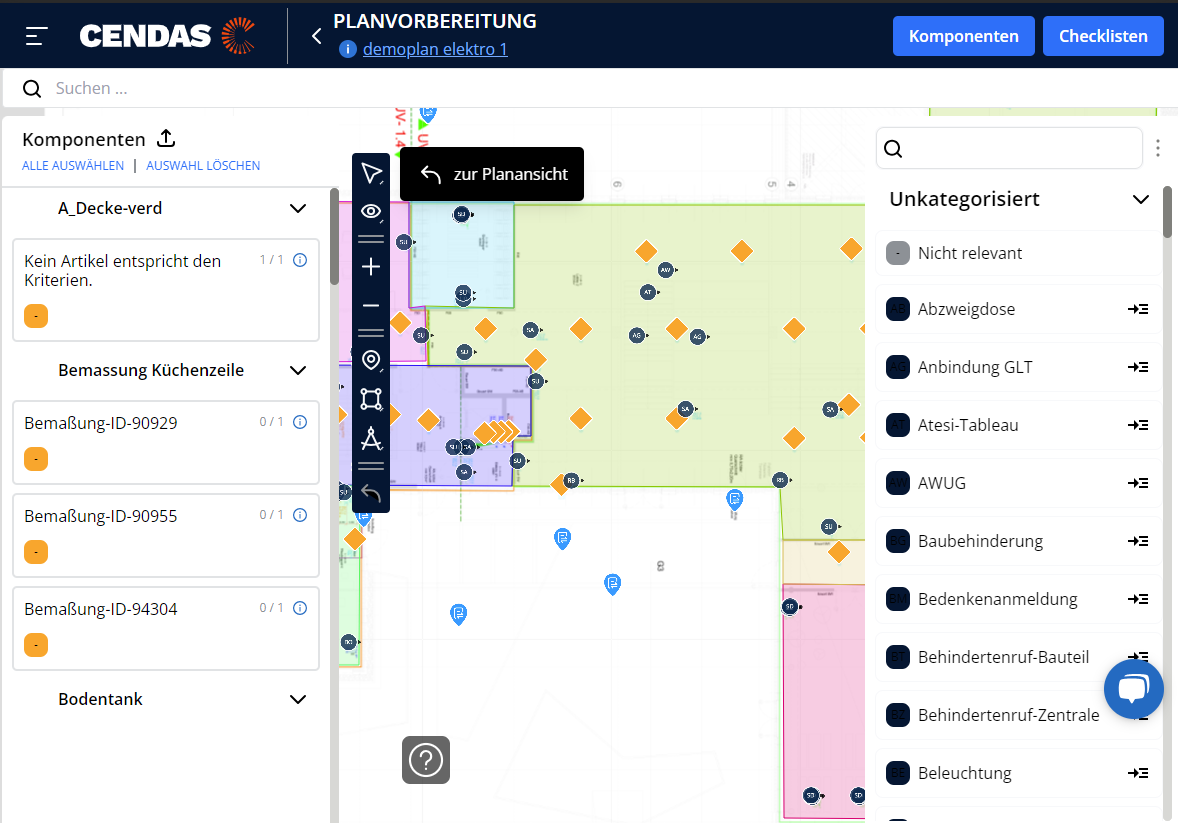Show info for Bemaßung-ID-94304
Viewport: 1178px width, 823px height.
300,608
